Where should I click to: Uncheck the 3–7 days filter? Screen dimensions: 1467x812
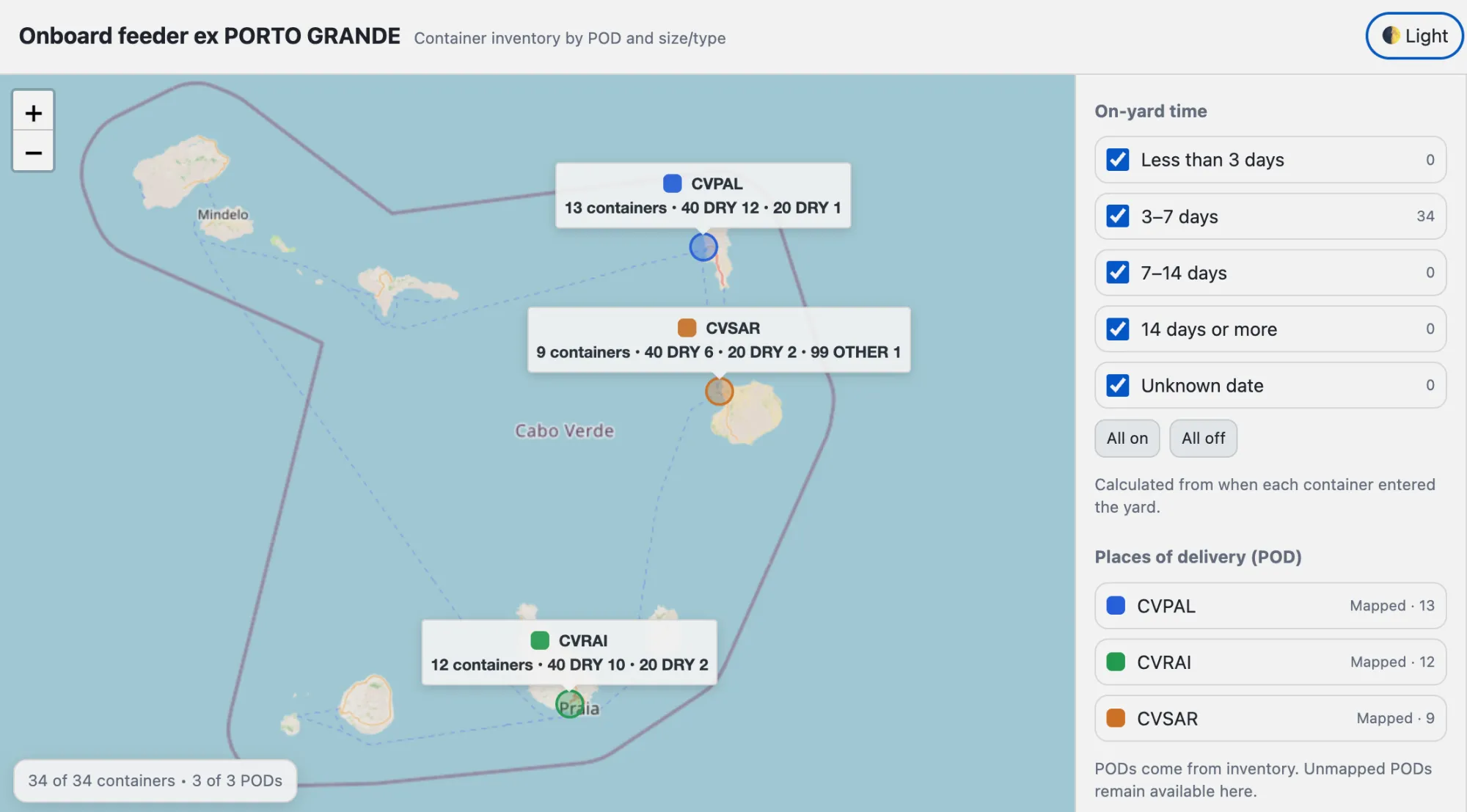coord(1118,216)
